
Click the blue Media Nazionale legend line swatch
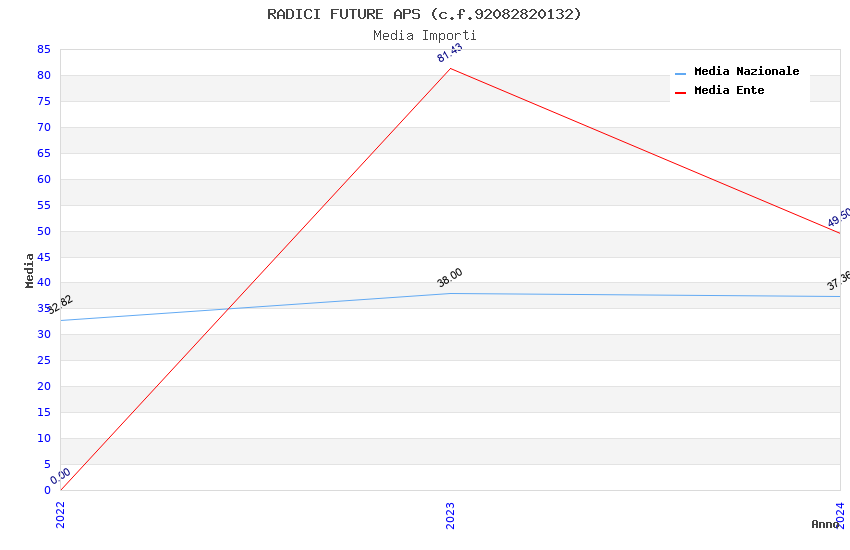(x=681, y=73)
